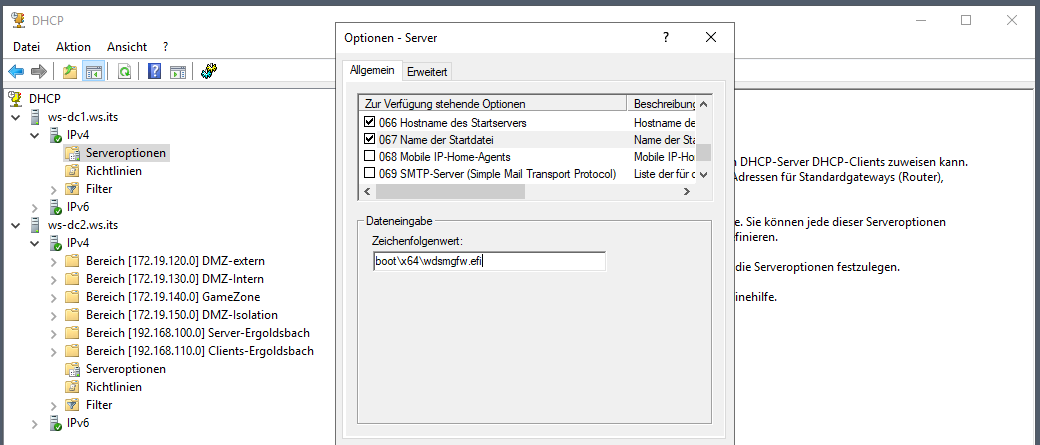
Task: Click the DHCP gears toolbar icon
Action: [210, 71]
